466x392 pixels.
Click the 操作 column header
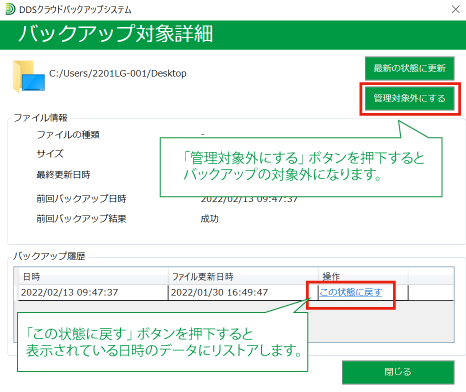pyautogui.click(x=363, y=276)
